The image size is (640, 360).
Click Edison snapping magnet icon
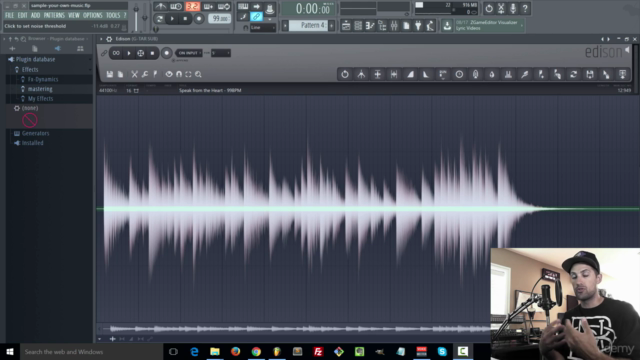pos(179,74)
